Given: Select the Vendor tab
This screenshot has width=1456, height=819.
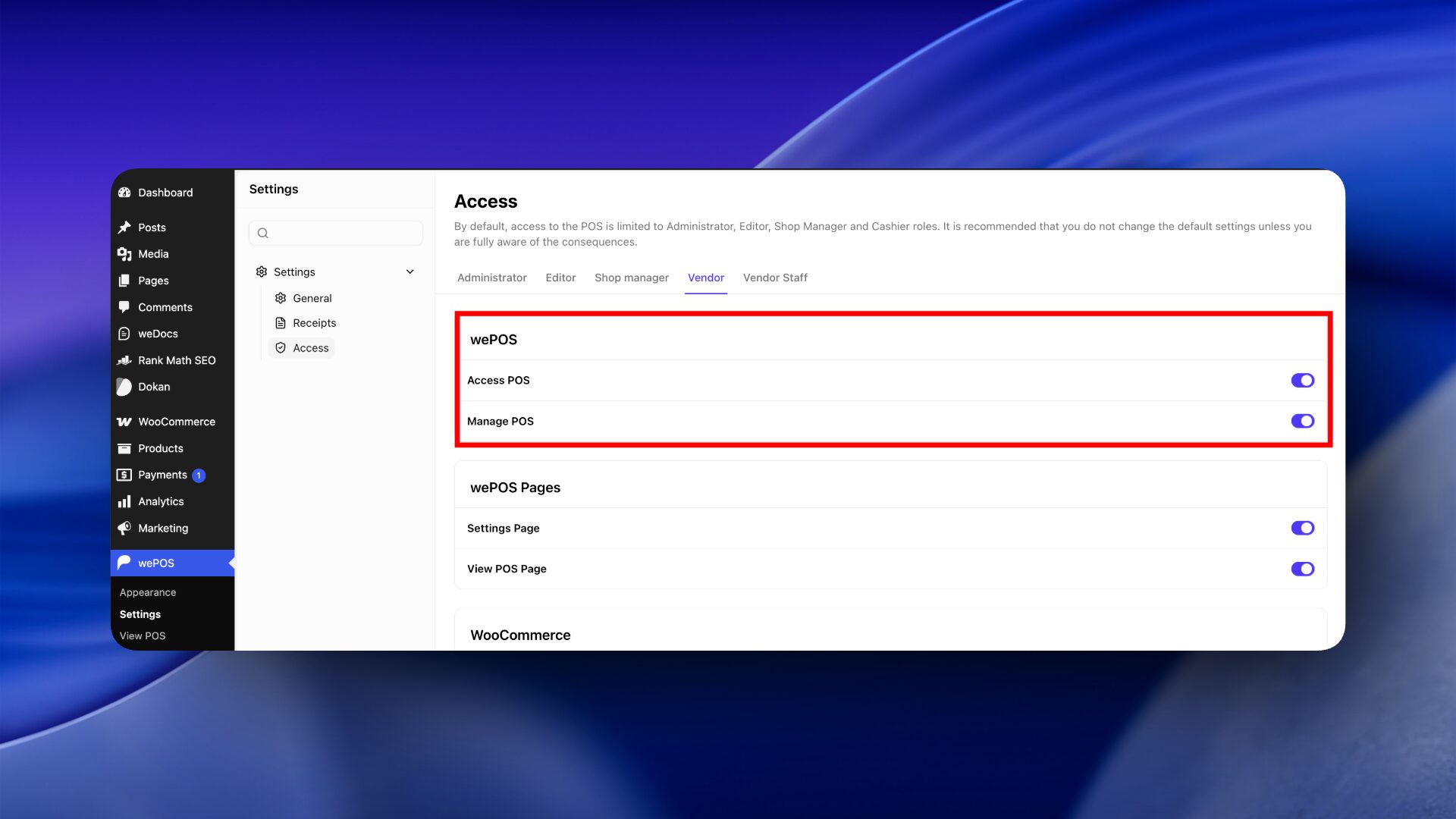Looking at the screenshot, I should tap(706, 278).
